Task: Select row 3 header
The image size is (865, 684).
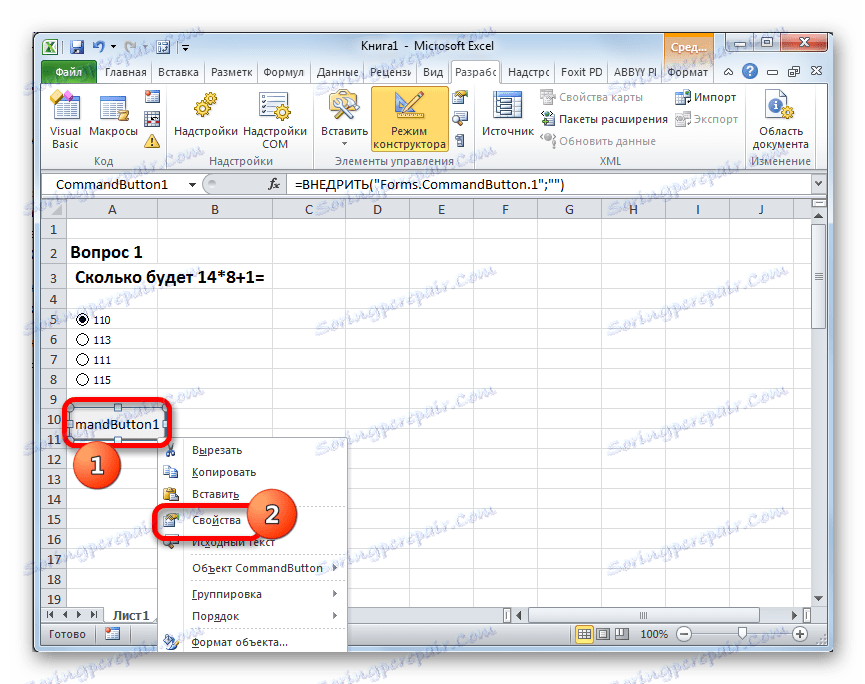Action: (x=54, y=277)
